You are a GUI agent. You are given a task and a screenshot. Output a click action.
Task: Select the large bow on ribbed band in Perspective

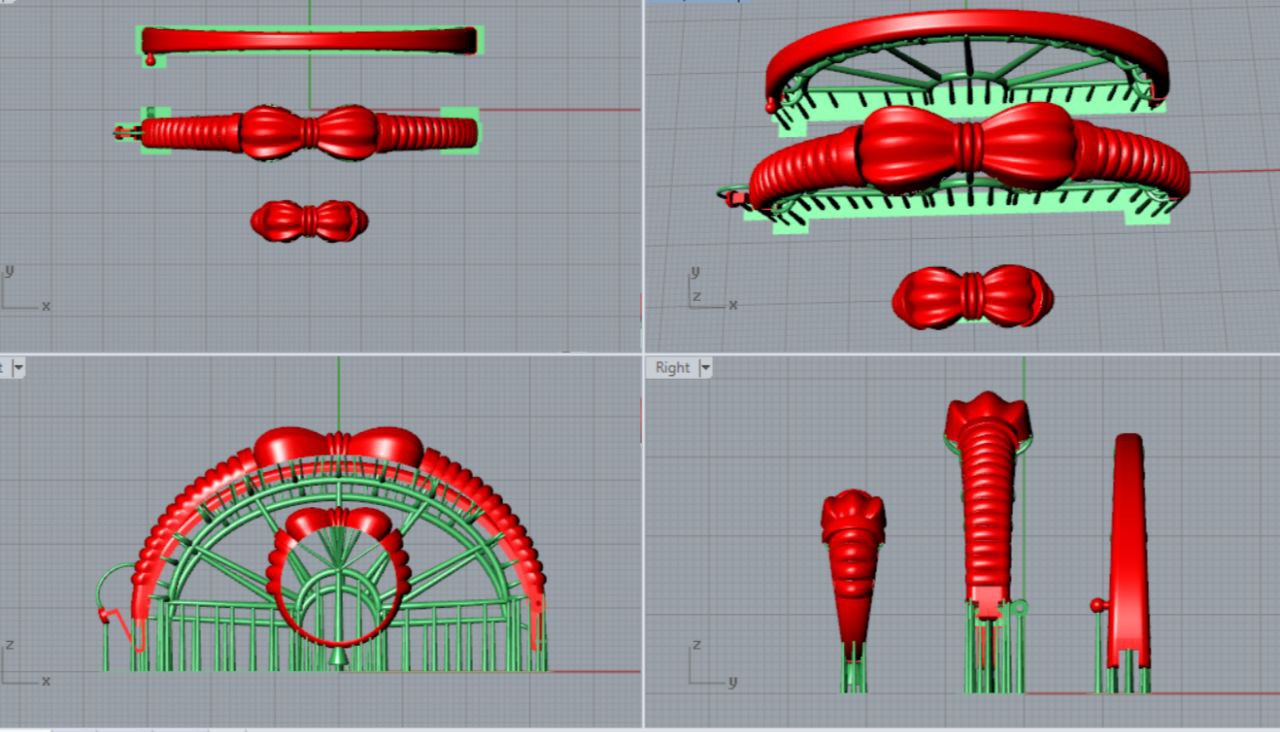[x=967, y=147]
